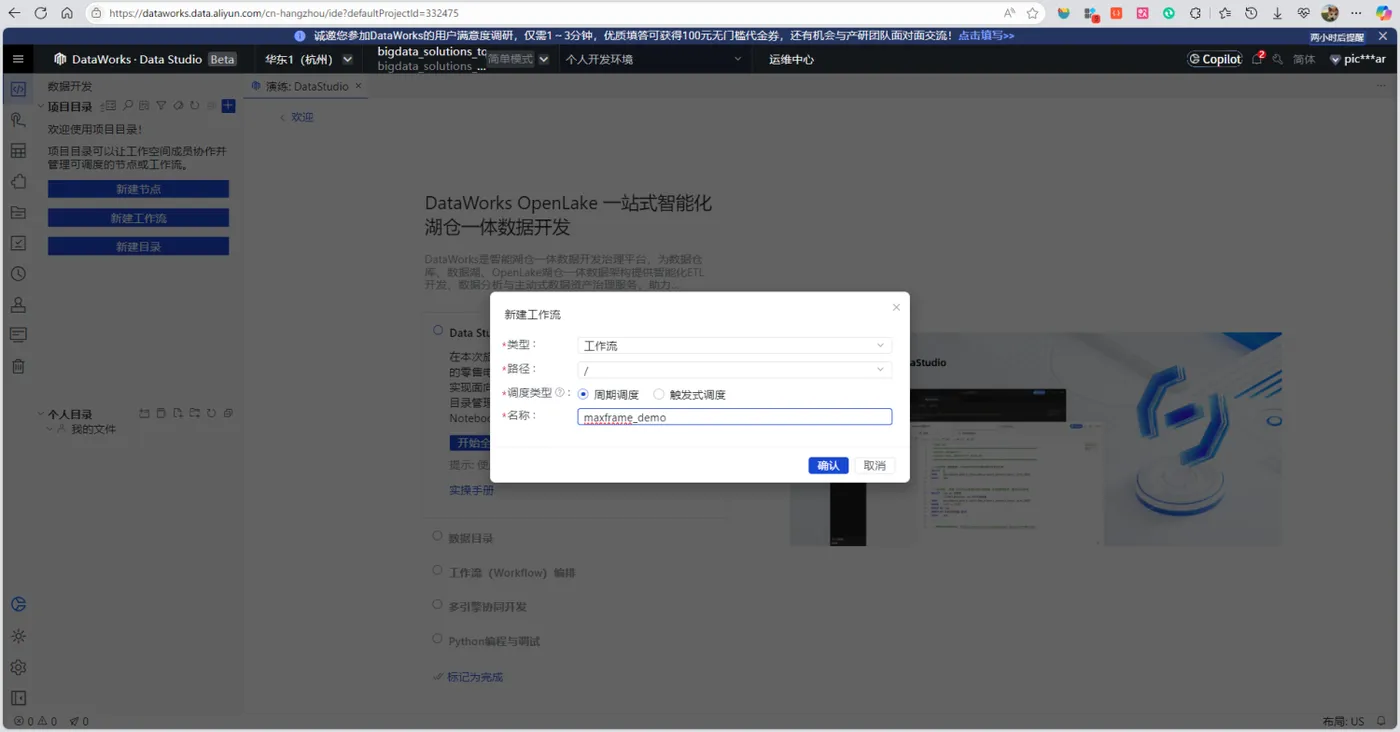The width and height of the screenshot is (1400, 732).
Task: Collapse the 个人目录 section
Action: [x=41, y=414]
